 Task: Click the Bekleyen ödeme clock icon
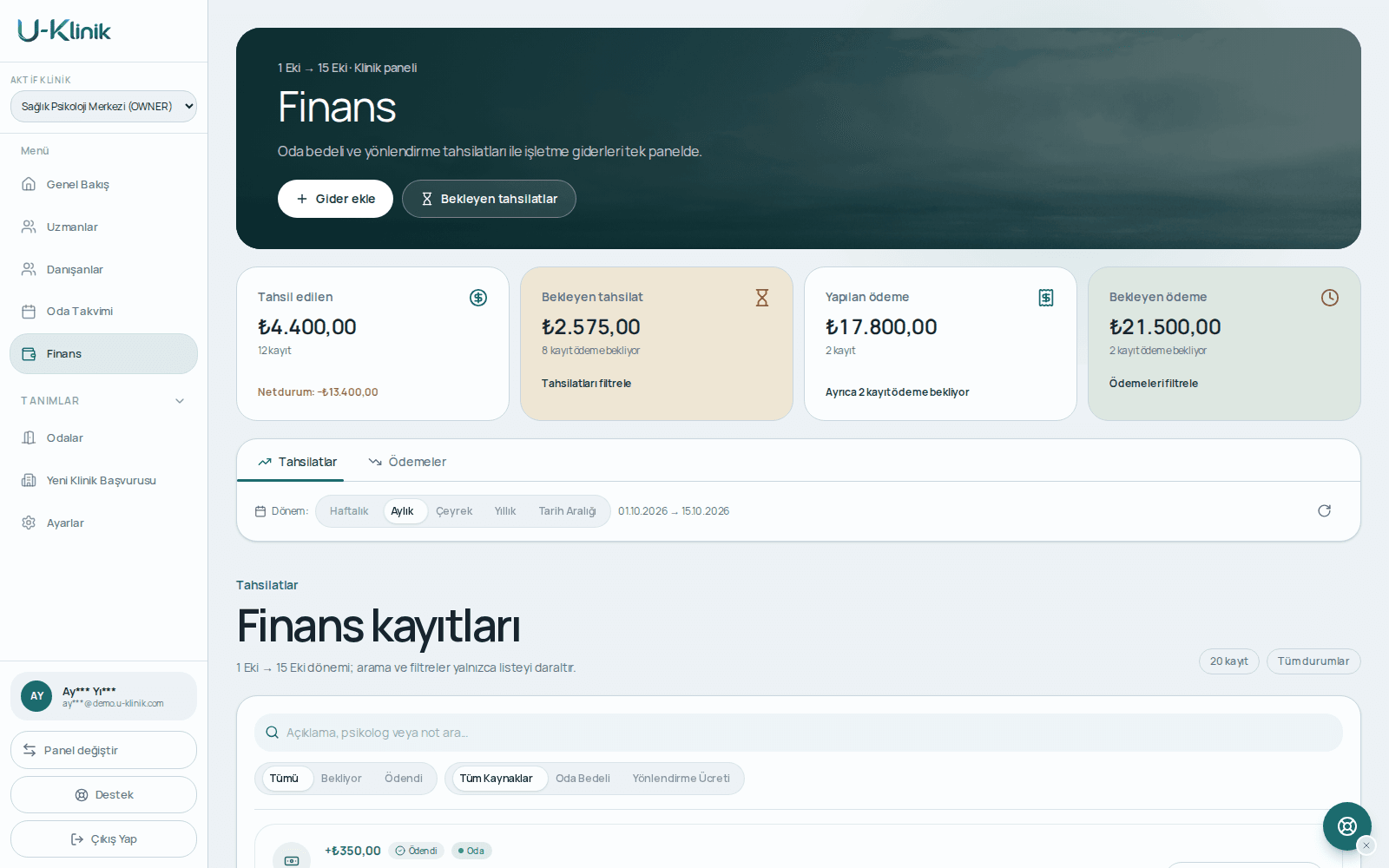[1330, 298]
